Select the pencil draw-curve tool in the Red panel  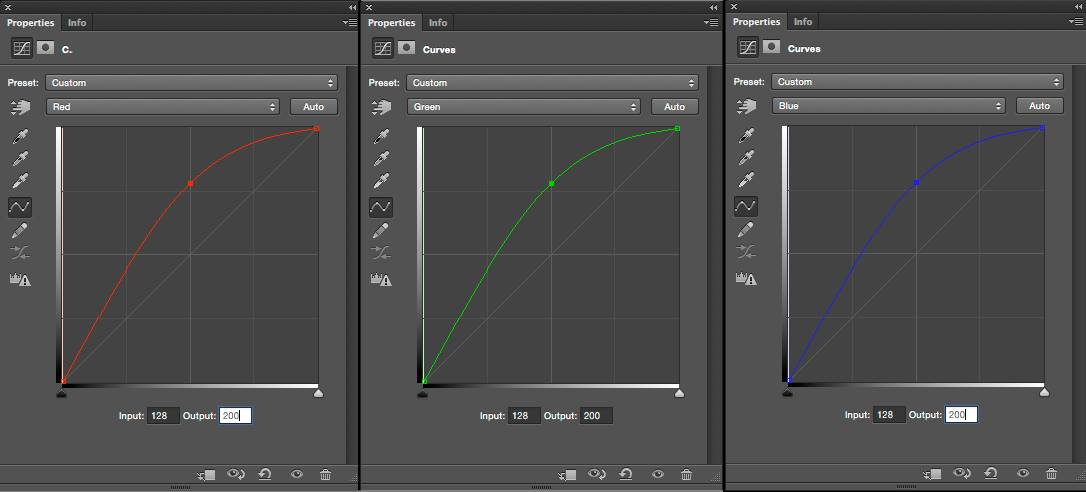(x=20, y=231)
